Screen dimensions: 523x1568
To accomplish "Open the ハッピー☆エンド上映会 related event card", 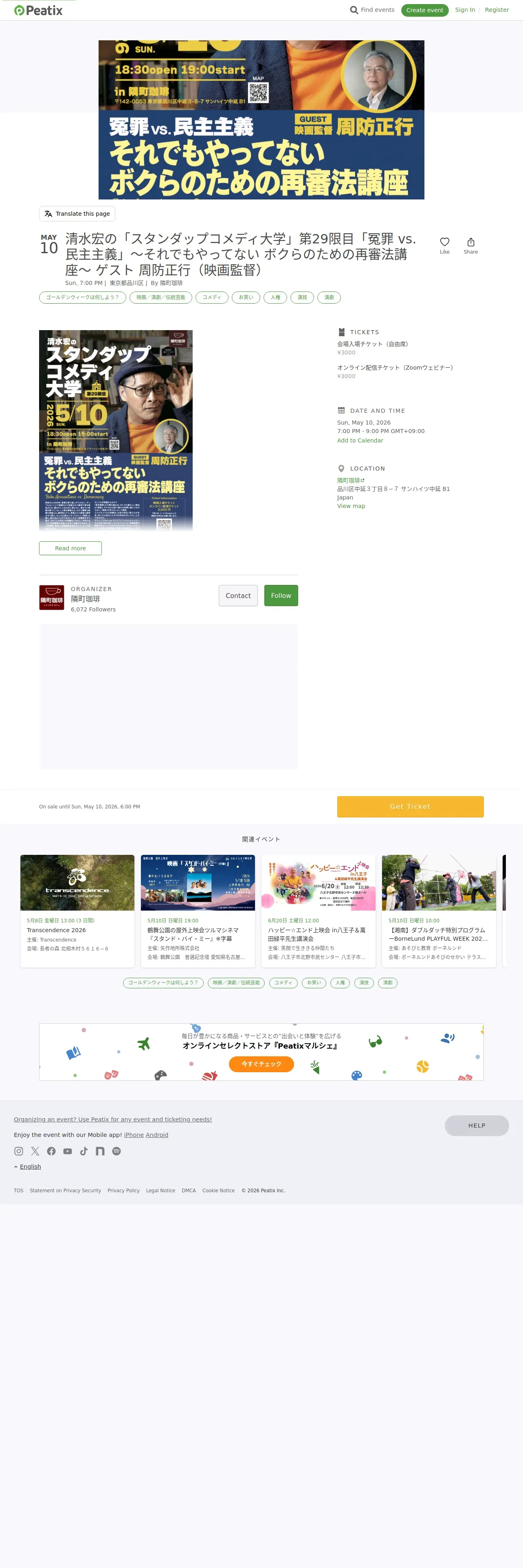I will (319, 911).
